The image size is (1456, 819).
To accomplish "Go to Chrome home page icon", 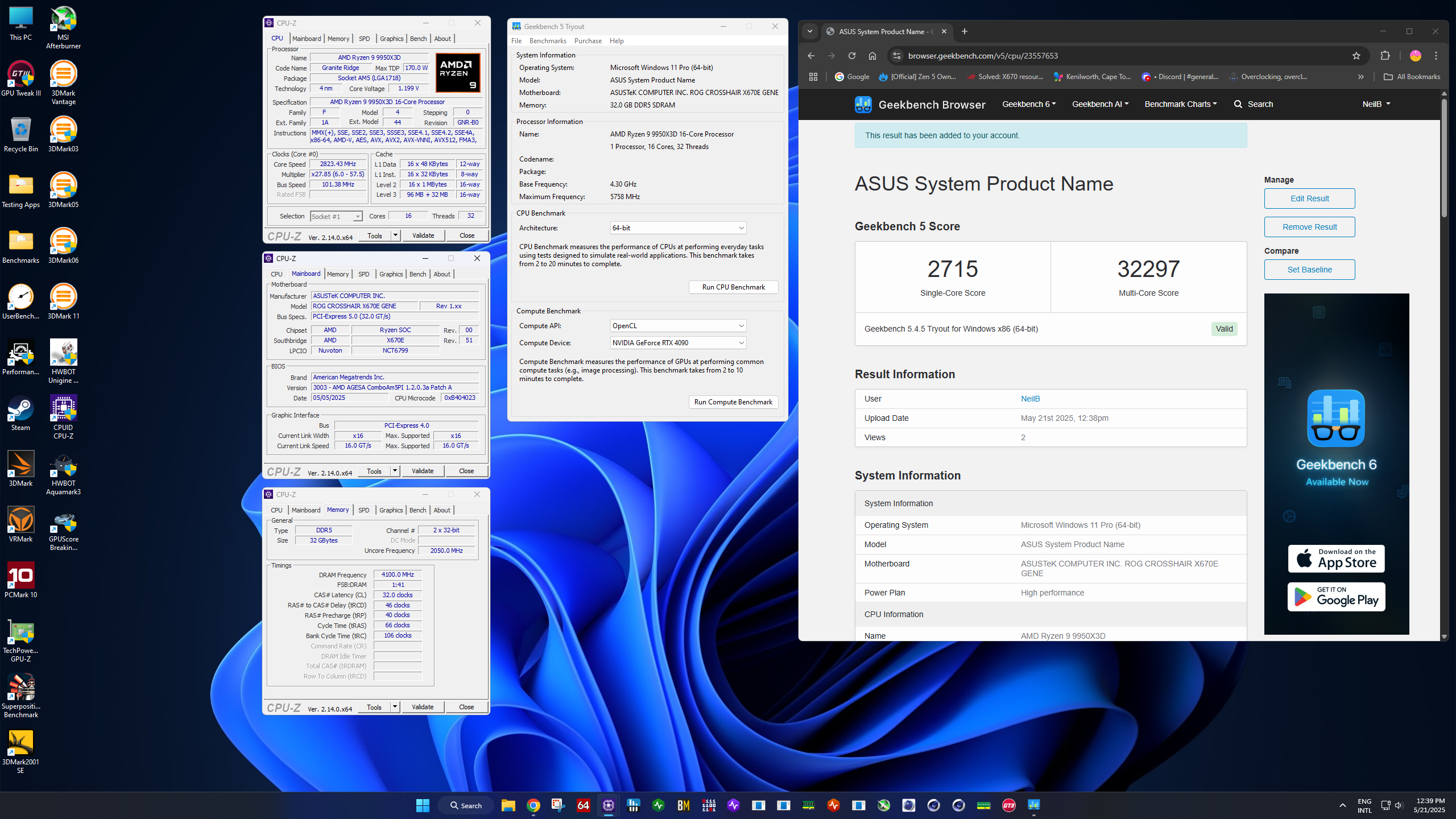I will pos(872,56).
